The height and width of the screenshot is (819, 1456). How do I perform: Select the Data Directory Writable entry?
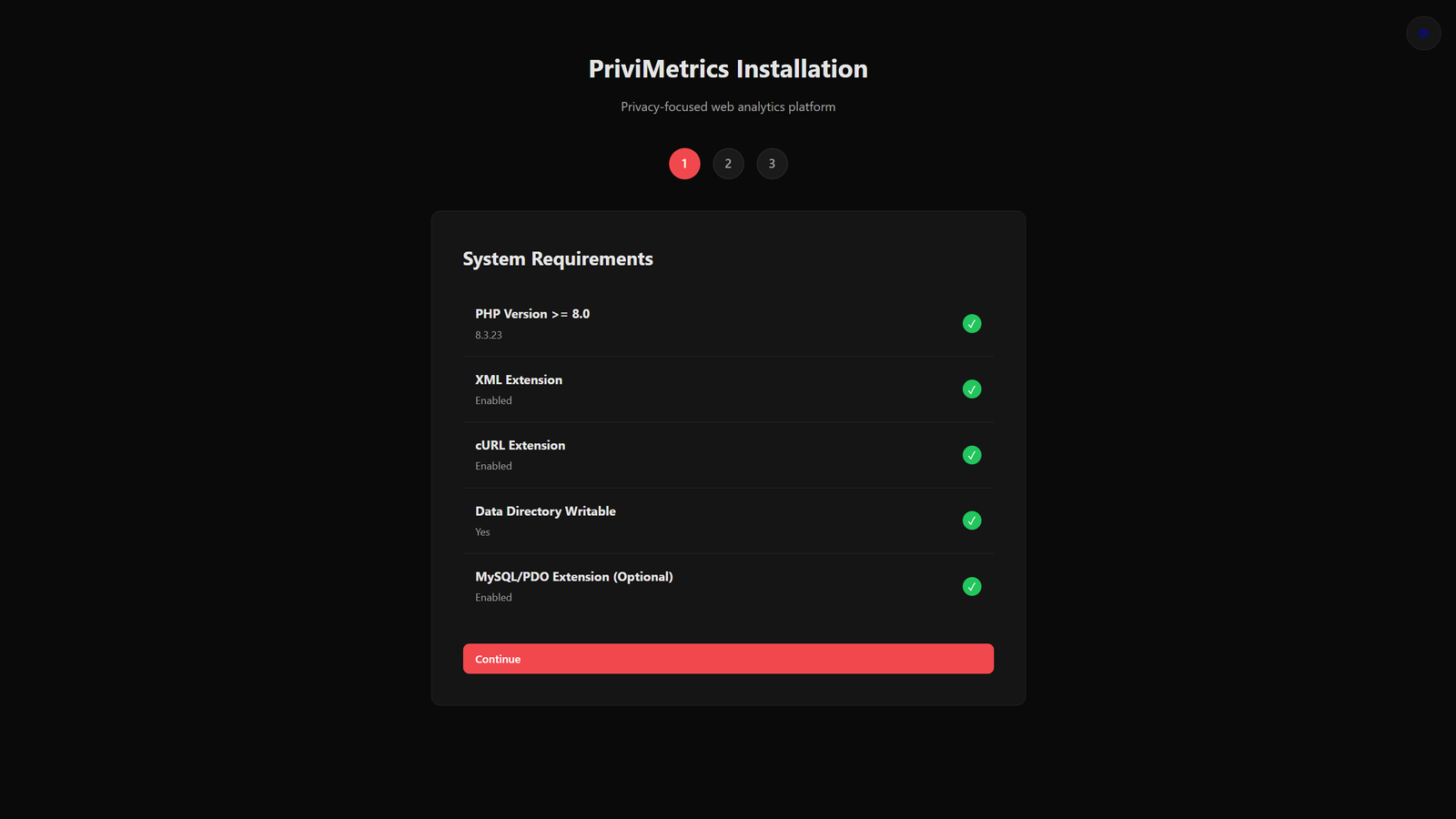click(544, 511)
